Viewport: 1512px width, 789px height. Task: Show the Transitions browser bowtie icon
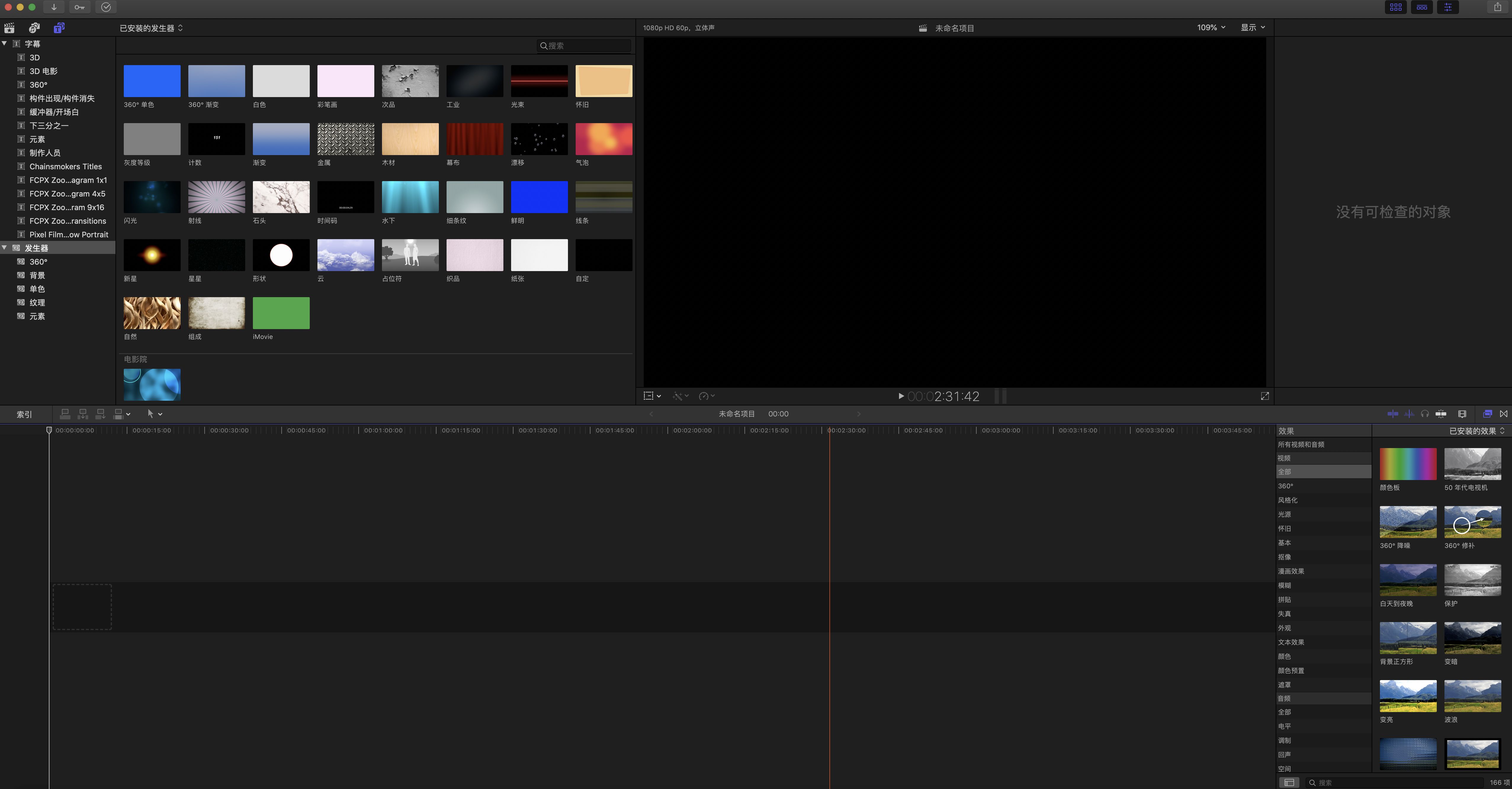click(1504, 414)
